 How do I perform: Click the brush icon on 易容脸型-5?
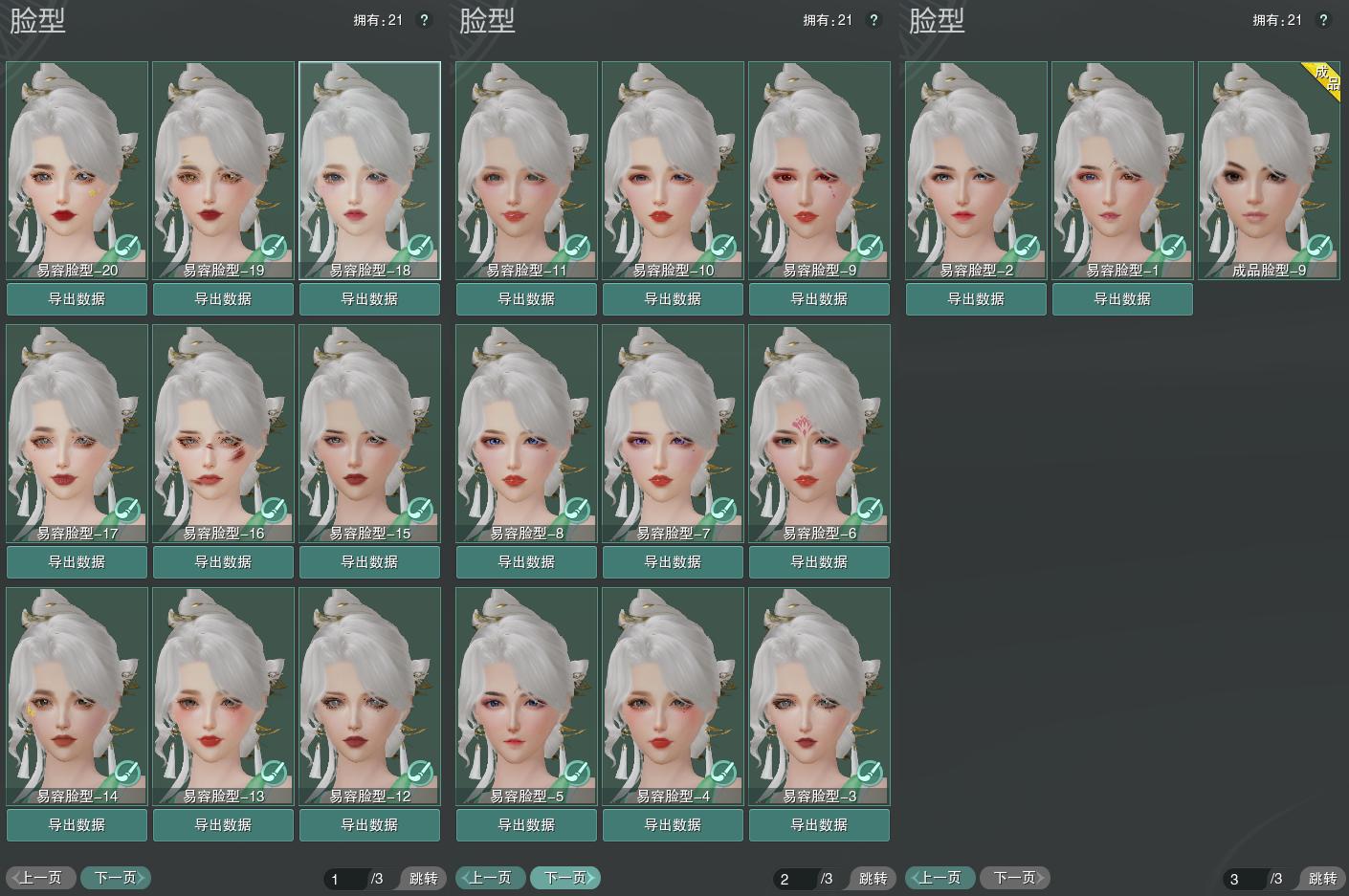577,774
